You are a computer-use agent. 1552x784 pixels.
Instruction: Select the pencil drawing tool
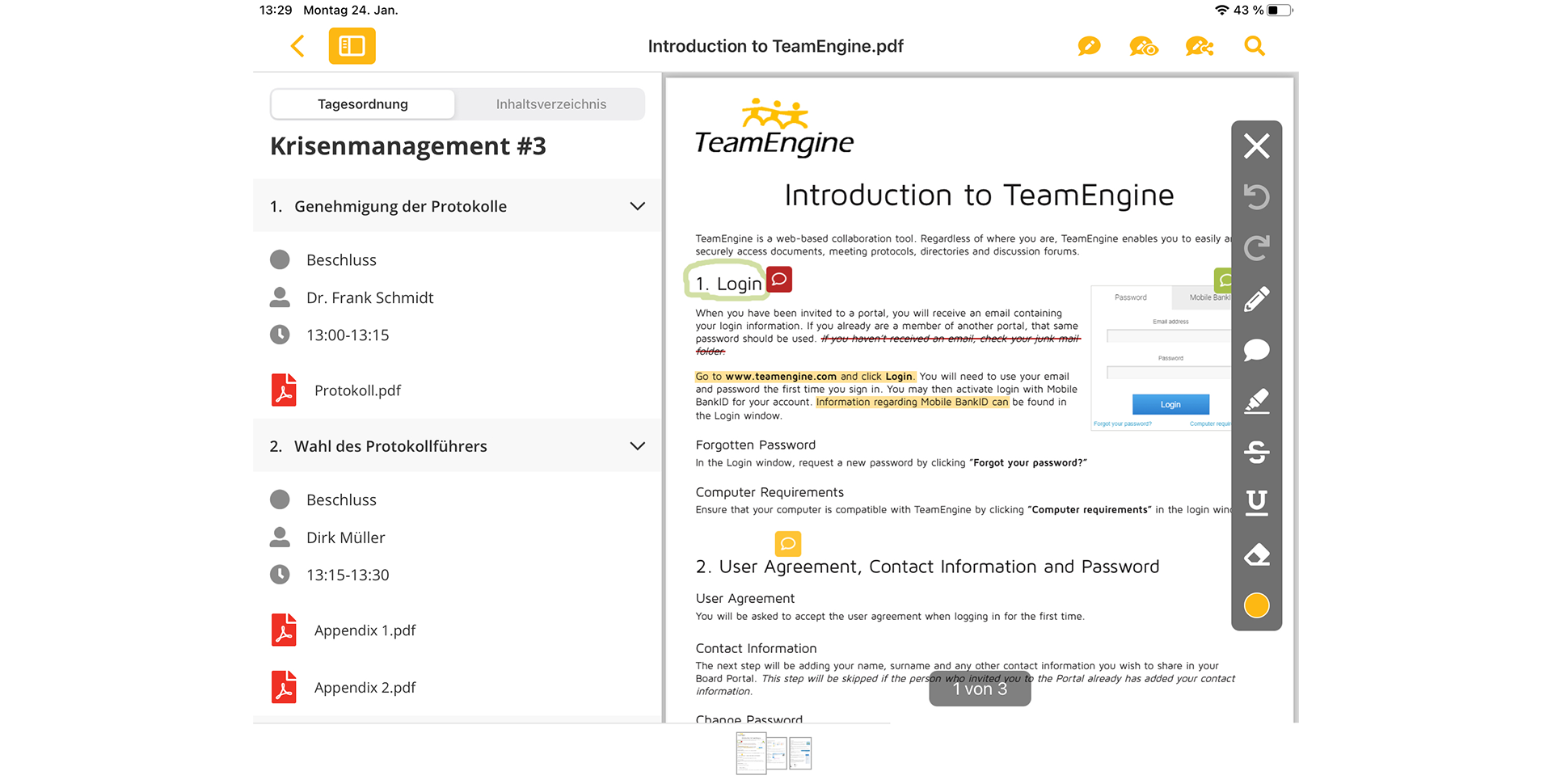pyautogui.click(x=1256, y=299)
